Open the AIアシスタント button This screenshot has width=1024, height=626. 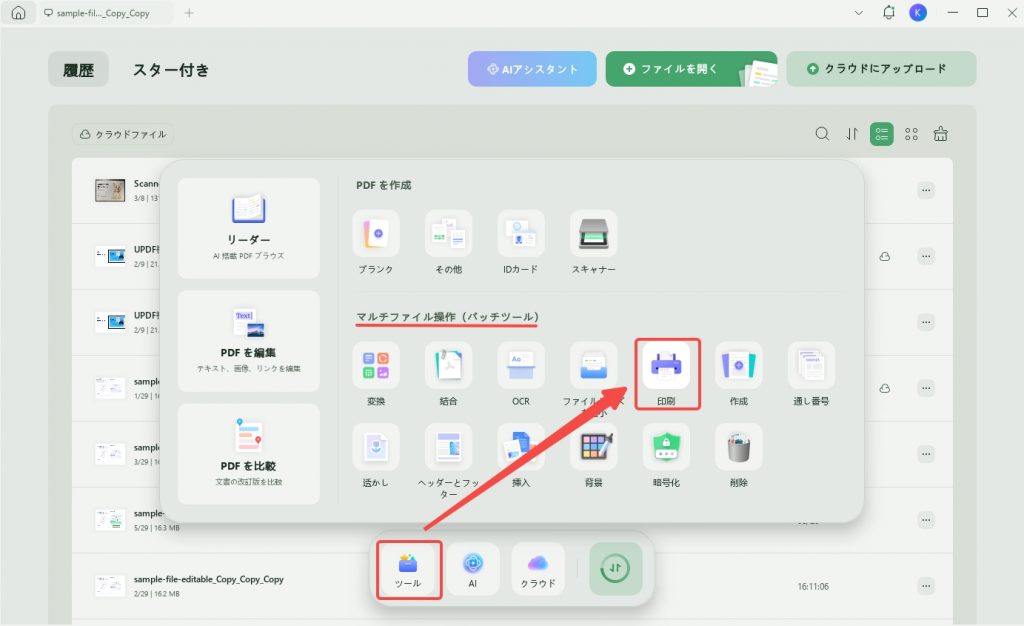[532, 69]
